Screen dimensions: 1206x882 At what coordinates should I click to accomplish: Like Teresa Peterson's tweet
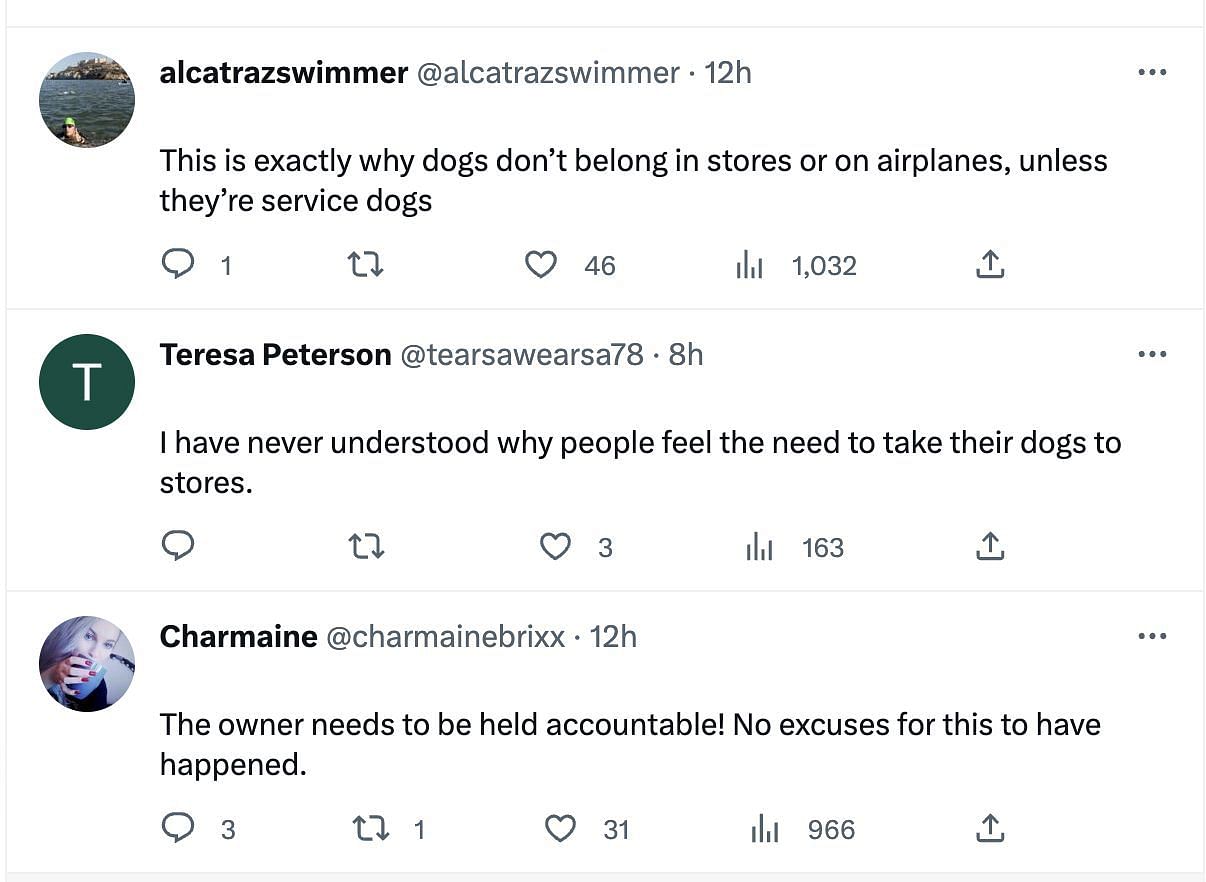coord(555,547)
